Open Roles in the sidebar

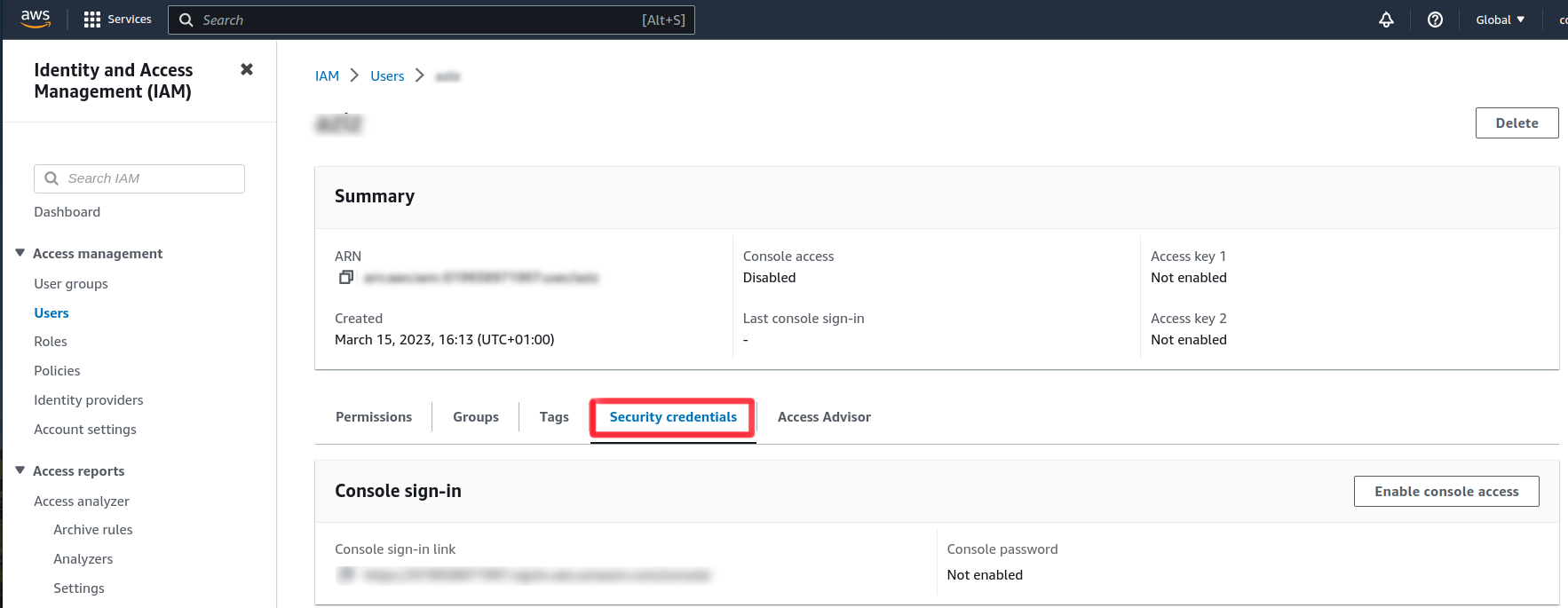point(51,341)
